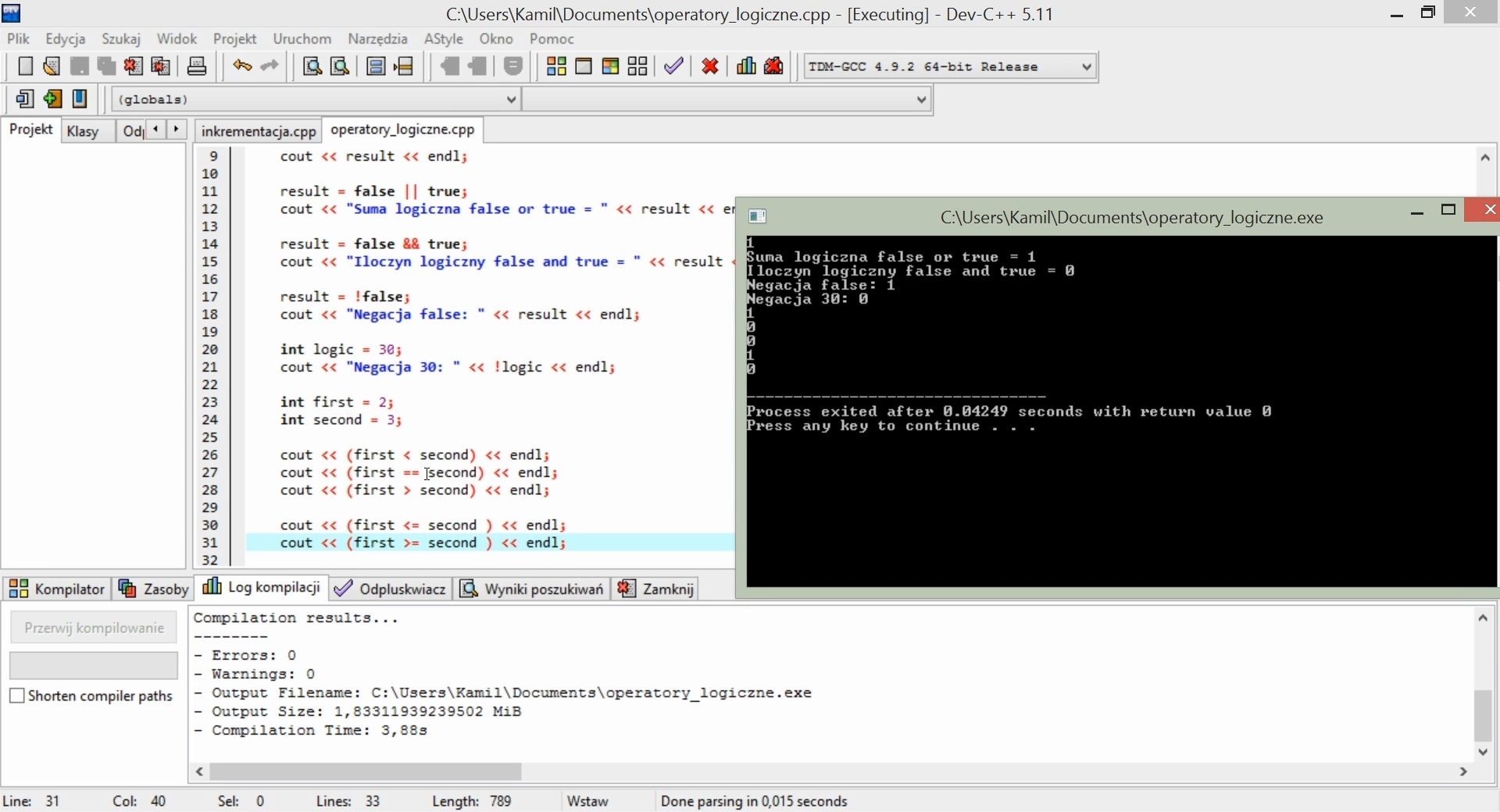Screen dimensions: 1500x812
Task: Switch to the inkrementacja.cpp tab
Action: [259, 131]
